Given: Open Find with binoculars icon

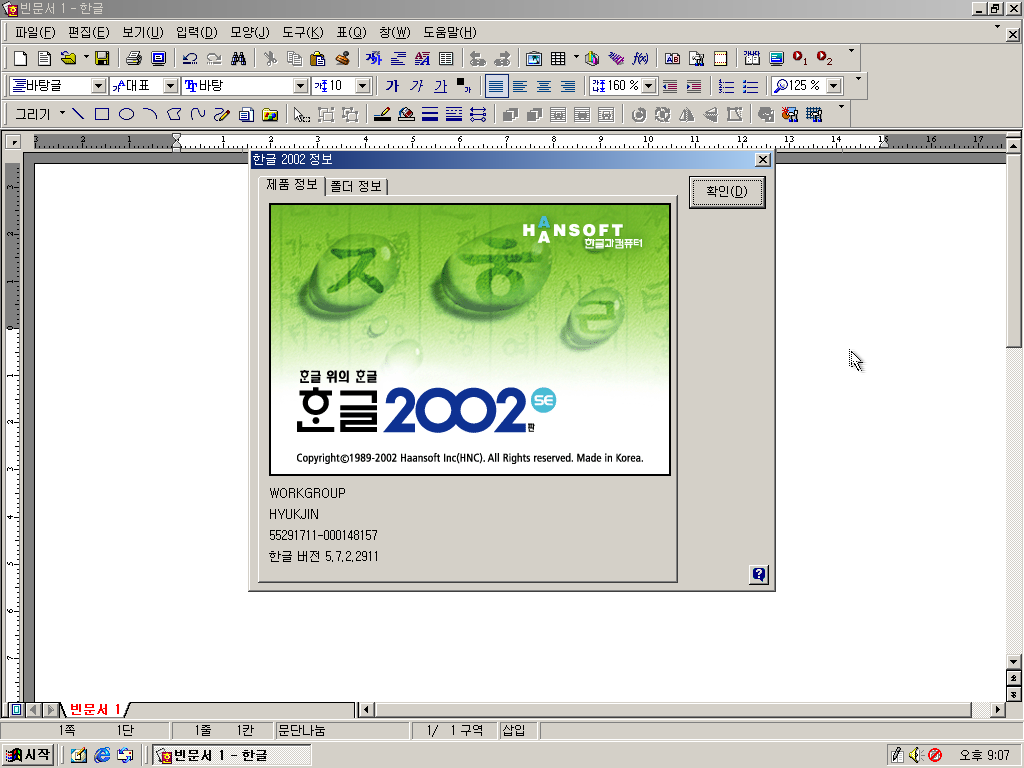Looking at the screenshot, I should (238, 59).
